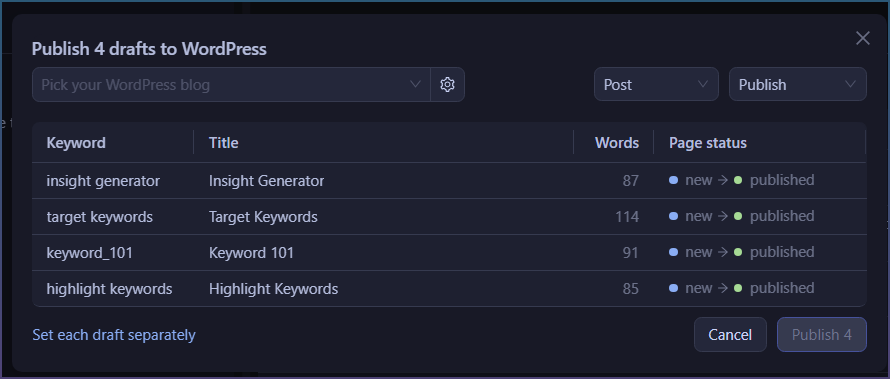Click page status of highlight keywords row
This screenshot has height=379, width=890.
click(x=741, y=288)
